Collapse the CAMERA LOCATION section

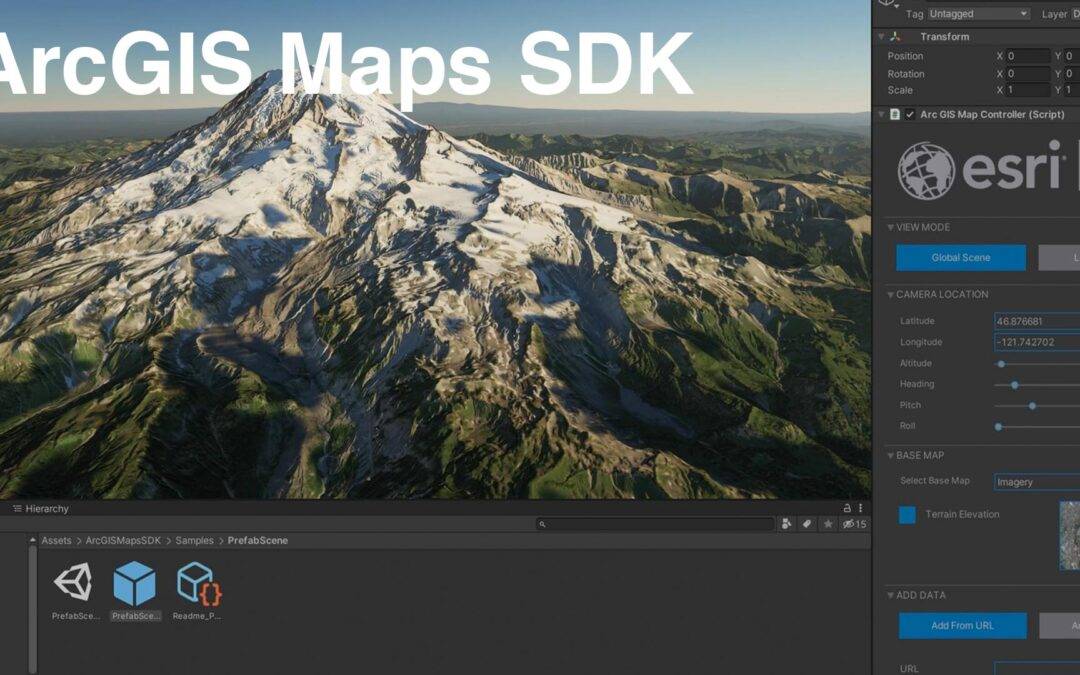click(891, 295)
